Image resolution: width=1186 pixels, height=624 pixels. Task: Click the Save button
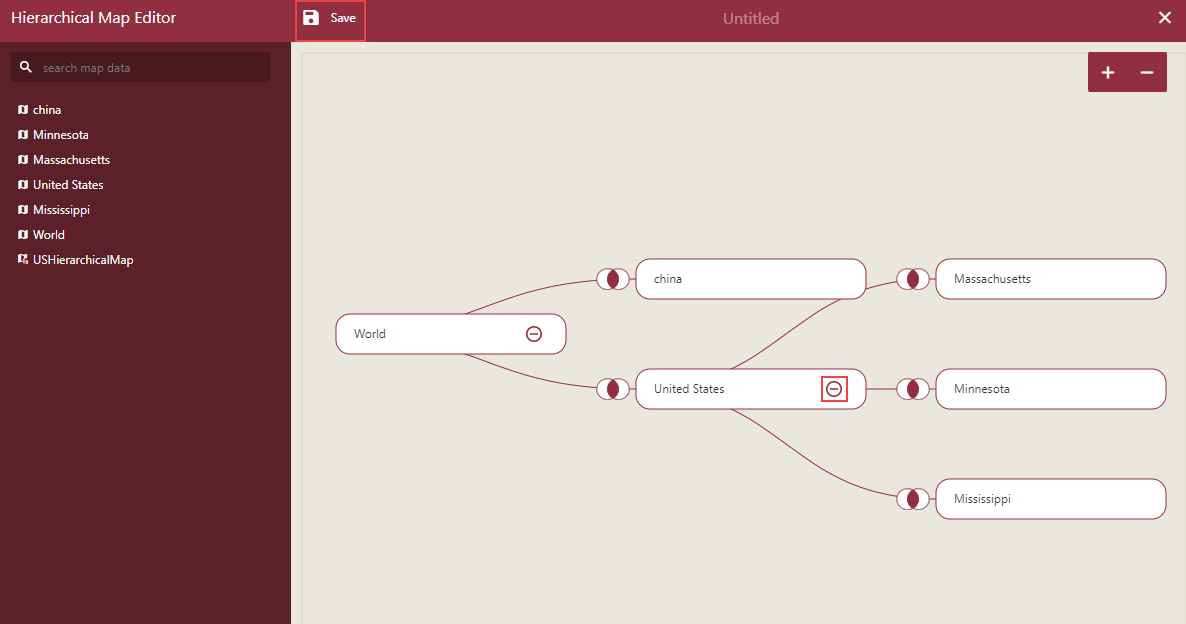click(x=331, y=17)
